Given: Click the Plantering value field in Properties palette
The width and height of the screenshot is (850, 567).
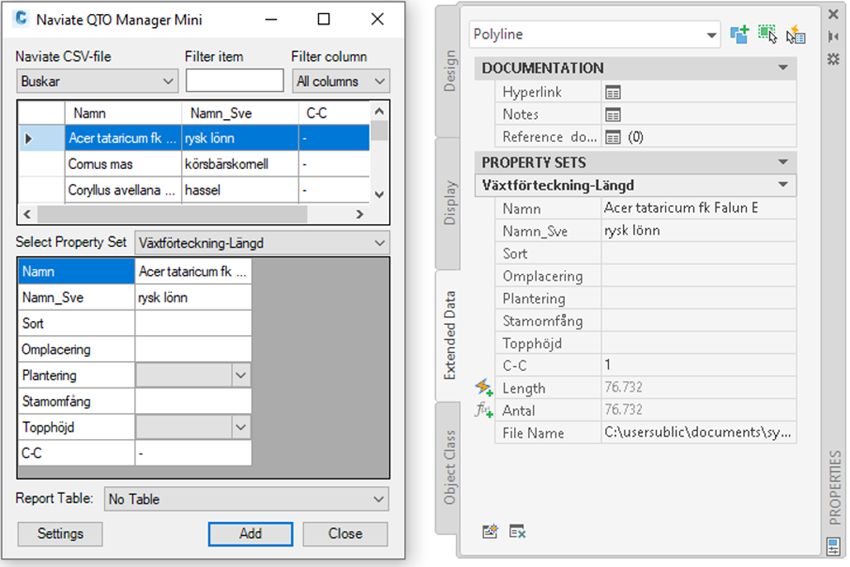Looking at the screenshot, I should pos(698,298).
